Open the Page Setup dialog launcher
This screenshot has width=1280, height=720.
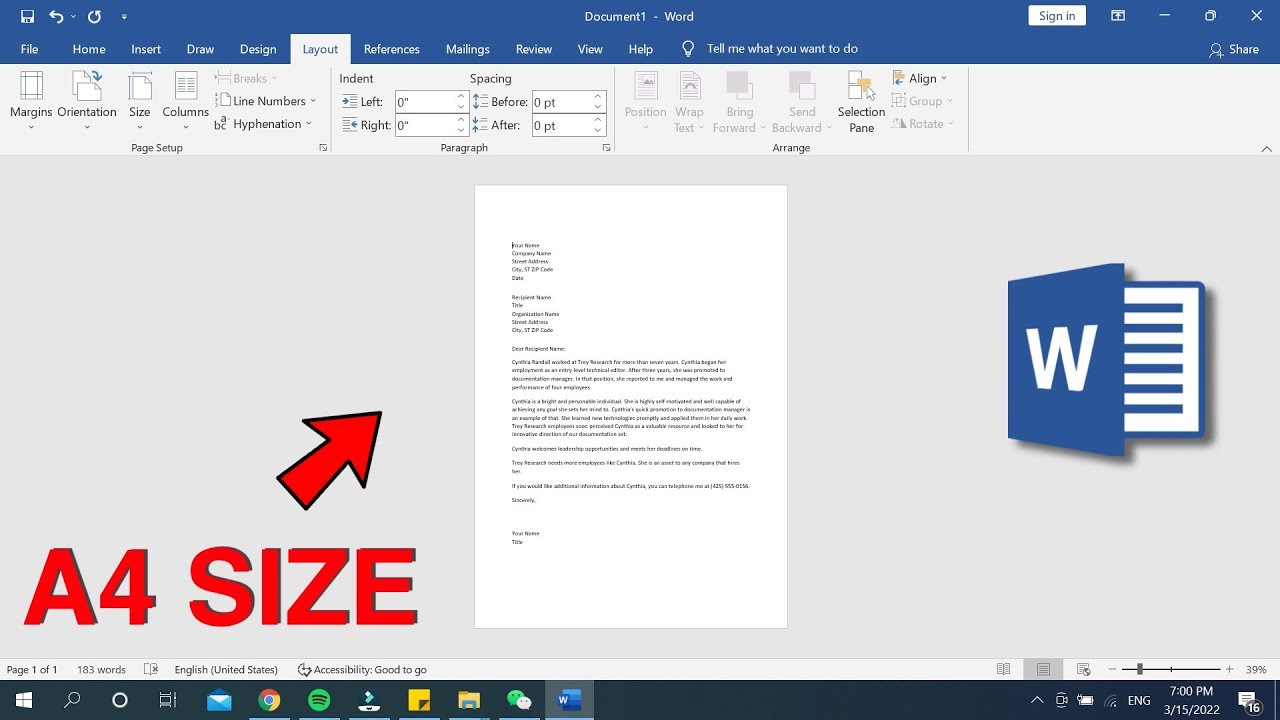click(323, 148)
